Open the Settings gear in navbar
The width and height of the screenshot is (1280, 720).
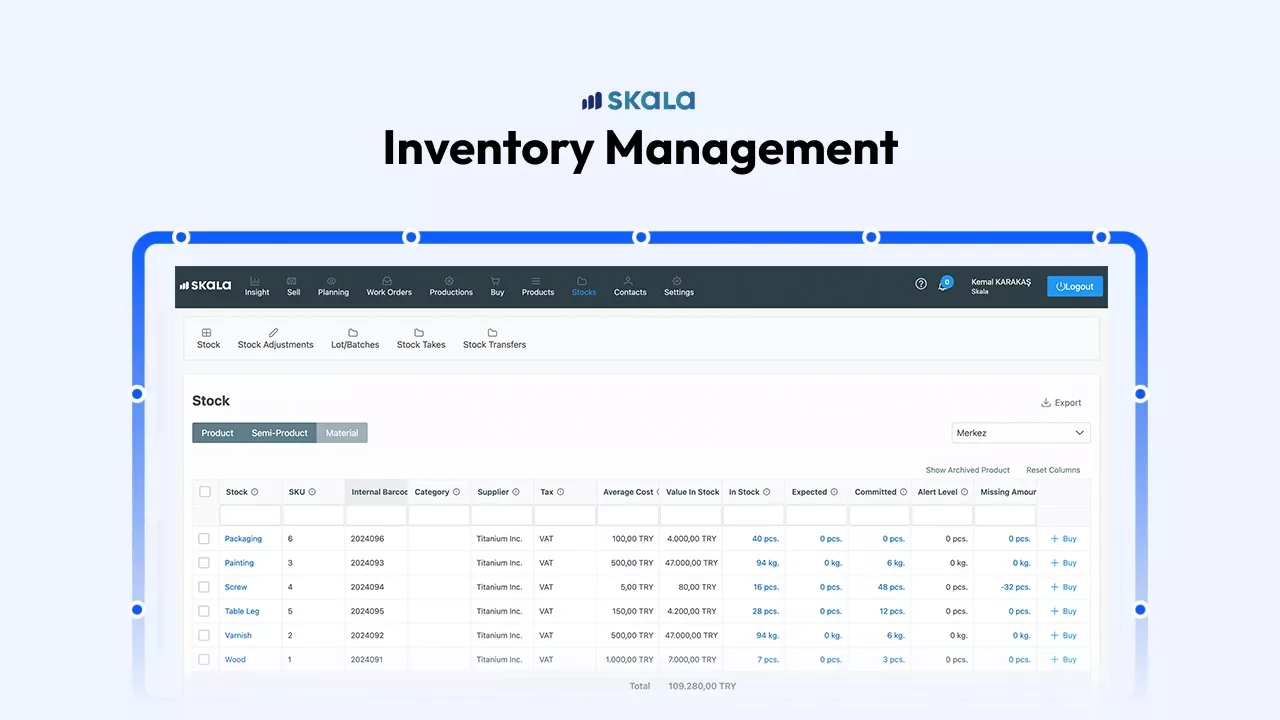pos(678,281)
